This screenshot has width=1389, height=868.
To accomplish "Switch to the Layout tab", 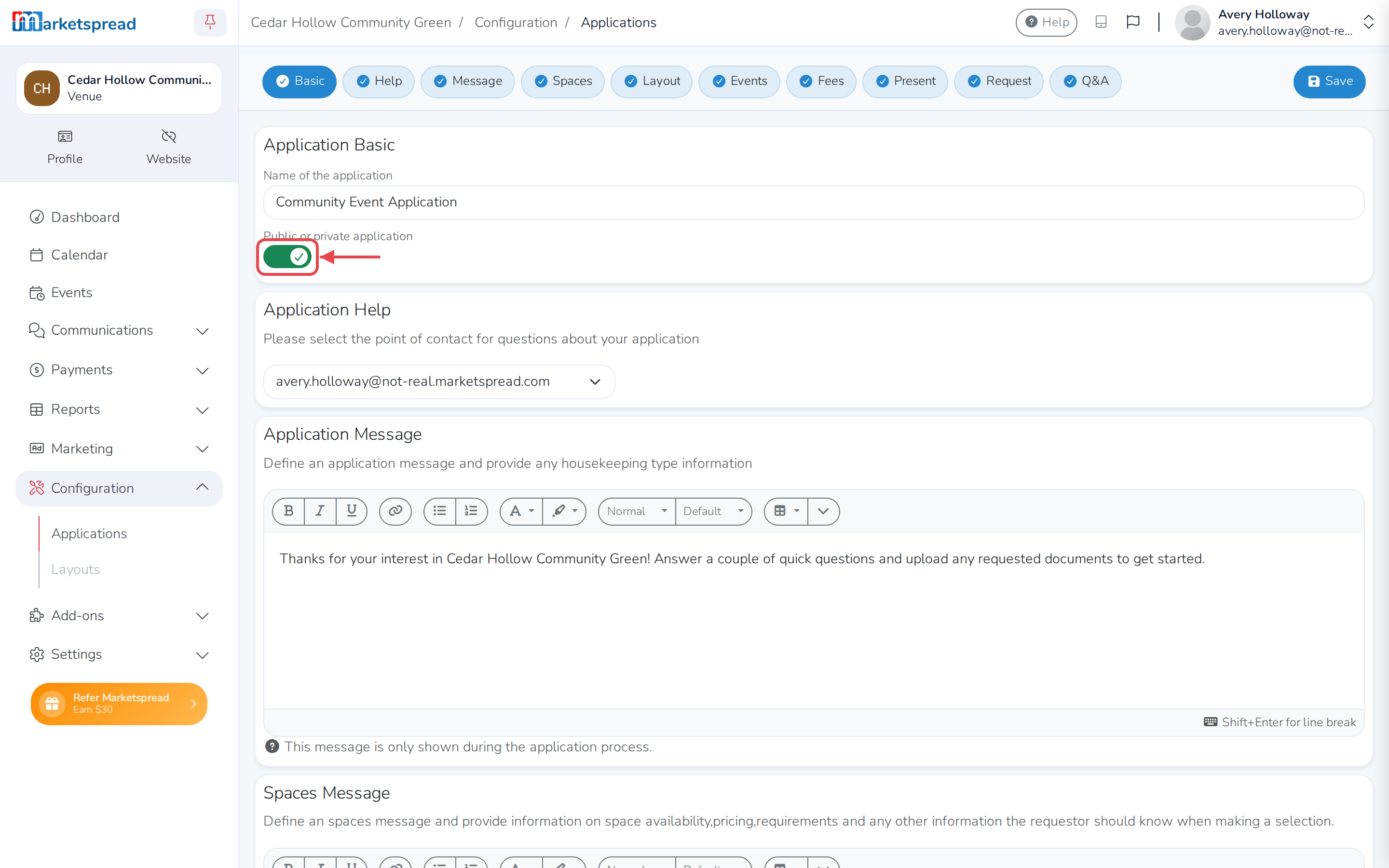I will pyautogui.click(x=652, y=81).
